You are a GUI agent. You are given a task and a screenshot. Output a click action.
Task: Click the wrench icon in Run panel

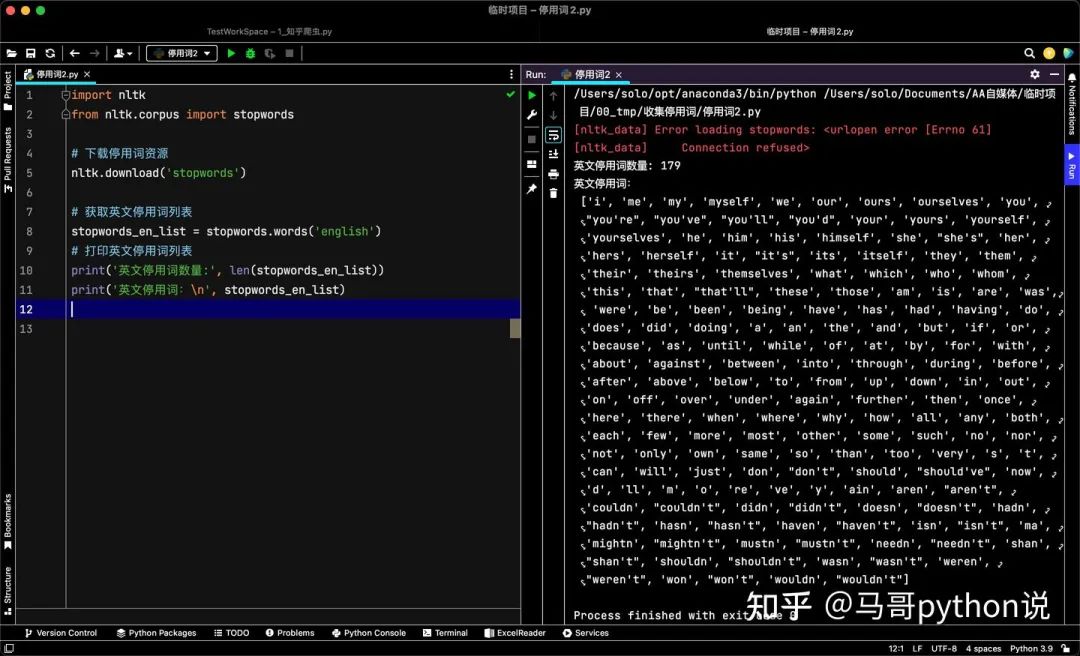[x=532, y=115]
